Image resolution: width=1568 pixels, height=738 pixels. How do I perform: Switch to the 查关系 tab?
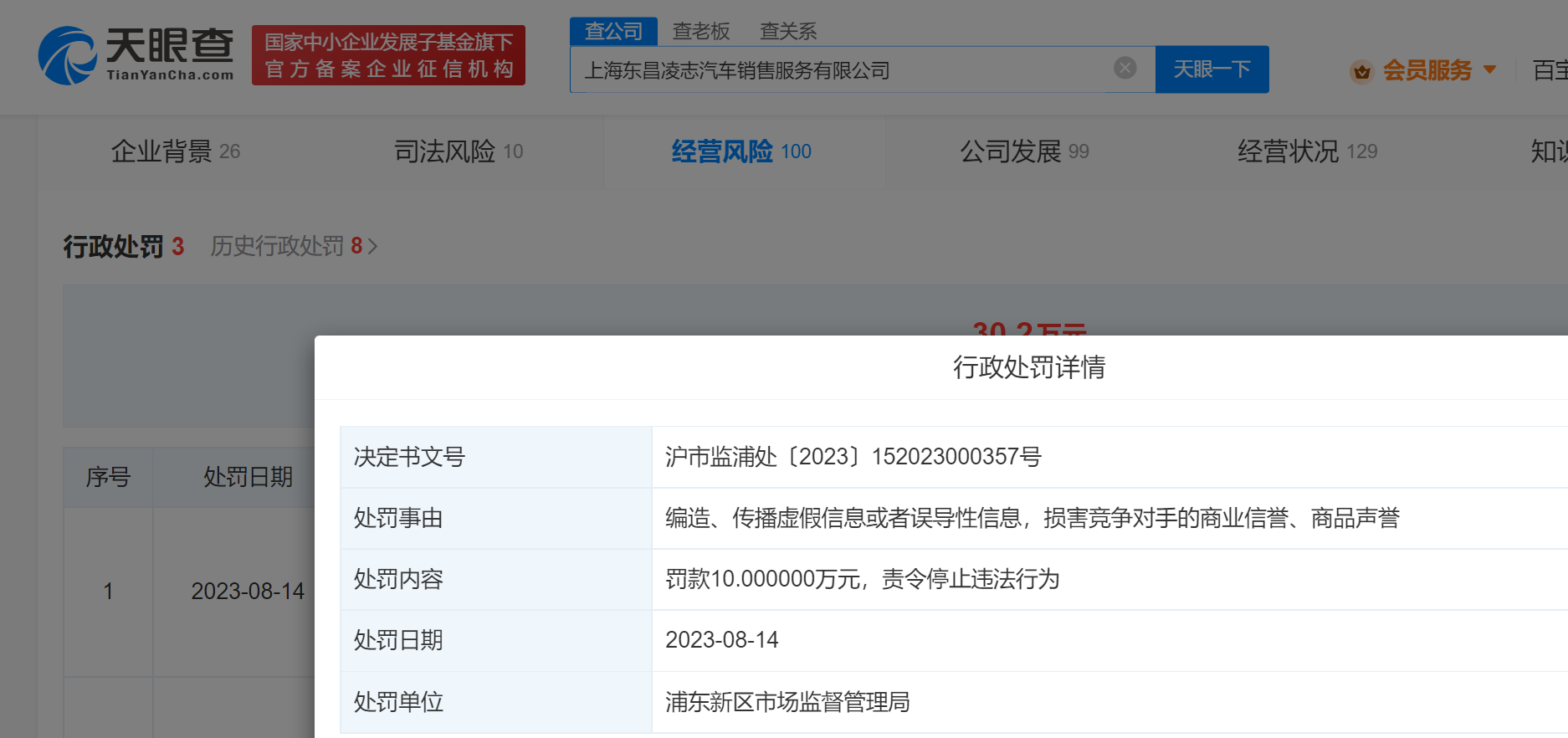point(788,31)
